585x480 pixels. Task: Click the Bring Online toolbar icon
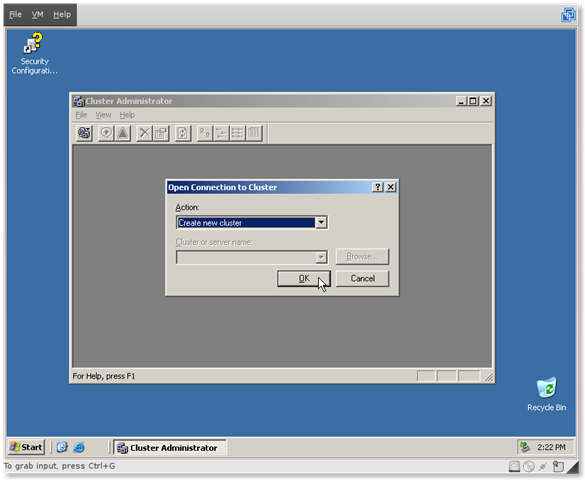(x=106, y=133)
